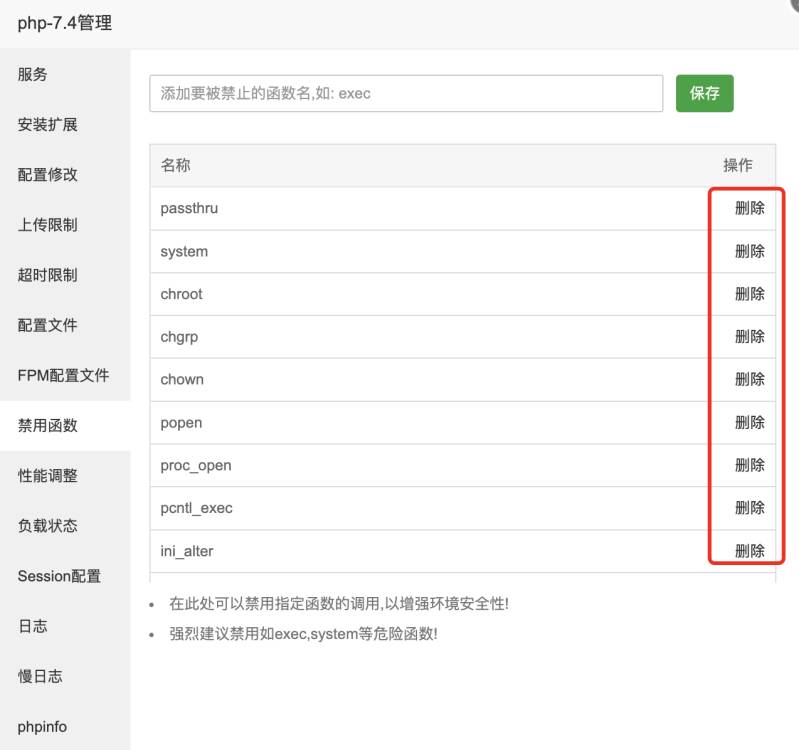The height and width of the screenshot is (750, 799).
Task: Open FPM配置文件 tab
Action: (63, 376)
